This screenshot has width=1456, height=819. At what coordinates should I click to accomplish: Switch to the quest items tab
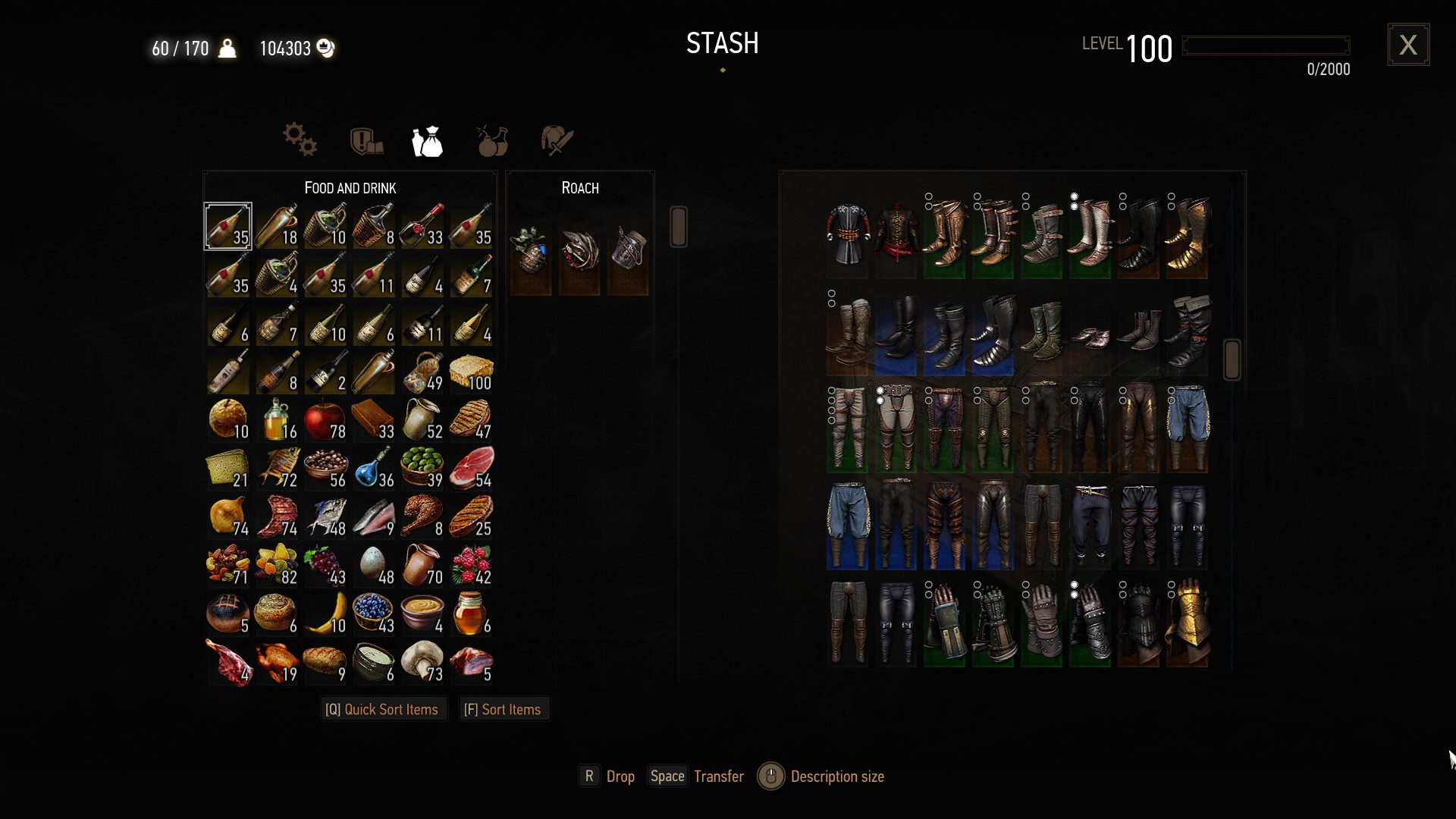366,141
